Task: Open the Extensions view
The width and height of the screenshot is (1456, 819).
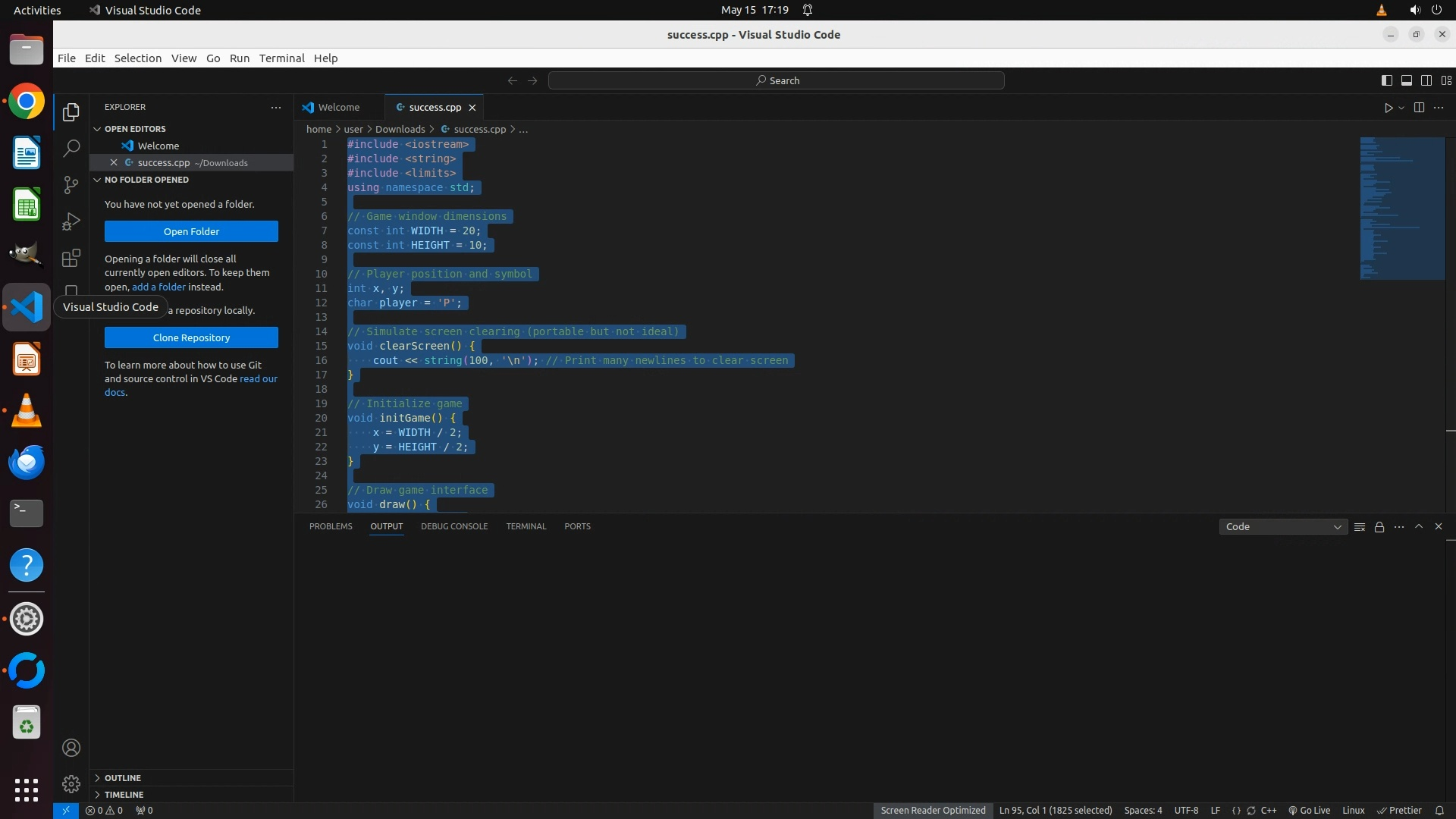Action: [71, 258]
